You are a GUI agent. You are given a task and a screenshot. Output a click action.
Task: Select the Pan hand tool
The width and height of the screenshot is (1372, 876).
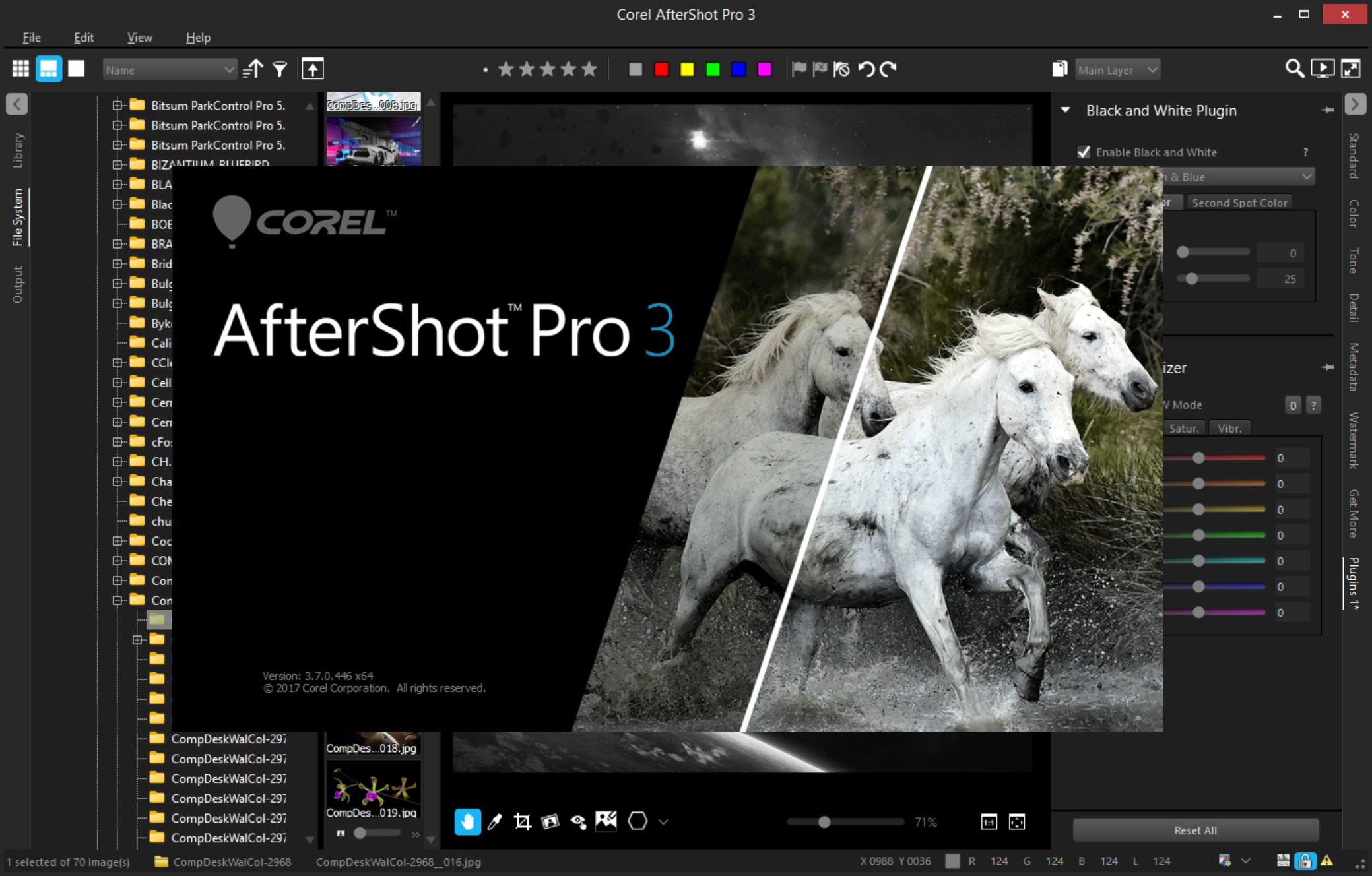tap(467, 821)
